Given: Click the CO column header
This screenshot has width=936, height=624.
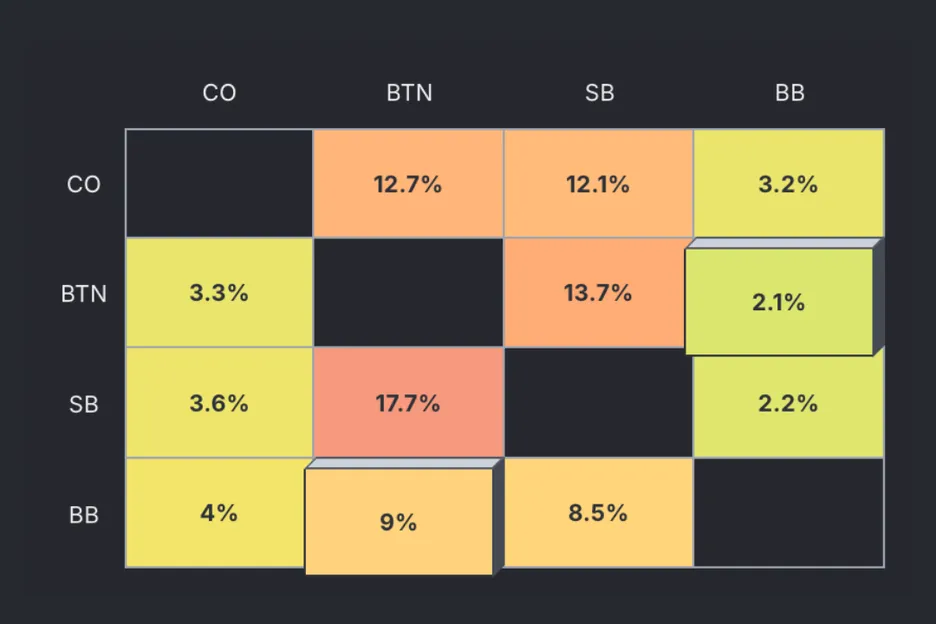Looking at the screenshot, I should coord(219,93).
